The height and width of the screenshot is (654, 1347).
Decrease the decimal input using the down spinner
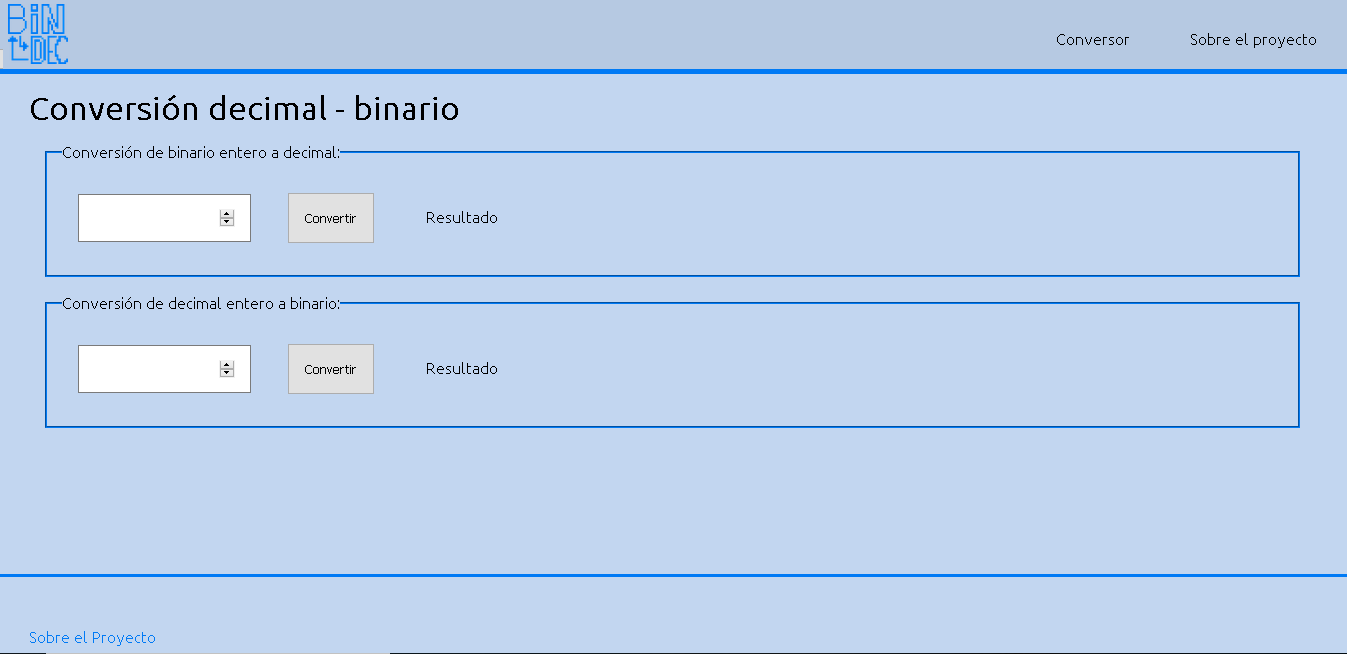click(227, 373)
